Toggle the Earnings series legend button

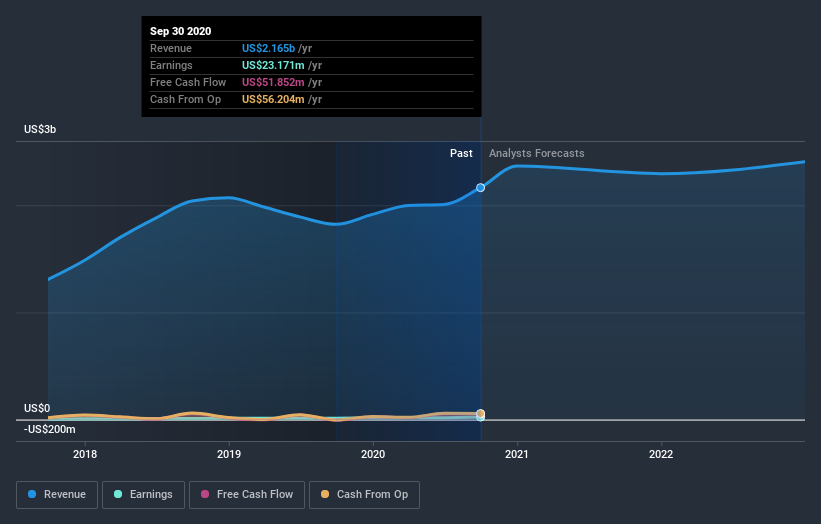click(x=143, y=495)
